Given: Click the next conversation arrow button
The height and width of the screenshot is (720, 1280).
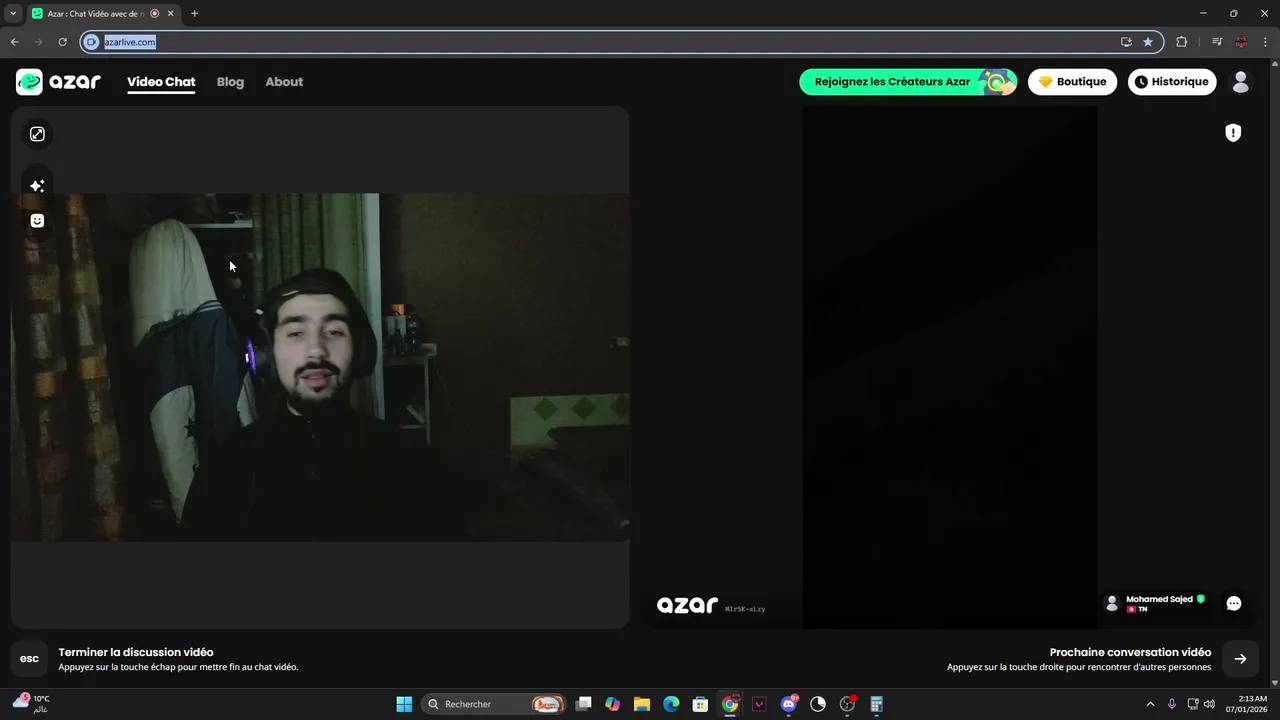Looking at the screenshot, I should pos(1240,659).
